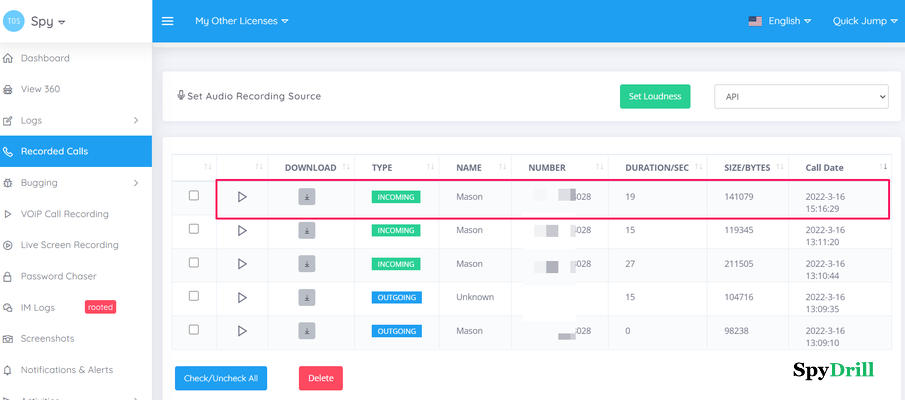Tick the checkbox for the first call row

pos(194,196)
